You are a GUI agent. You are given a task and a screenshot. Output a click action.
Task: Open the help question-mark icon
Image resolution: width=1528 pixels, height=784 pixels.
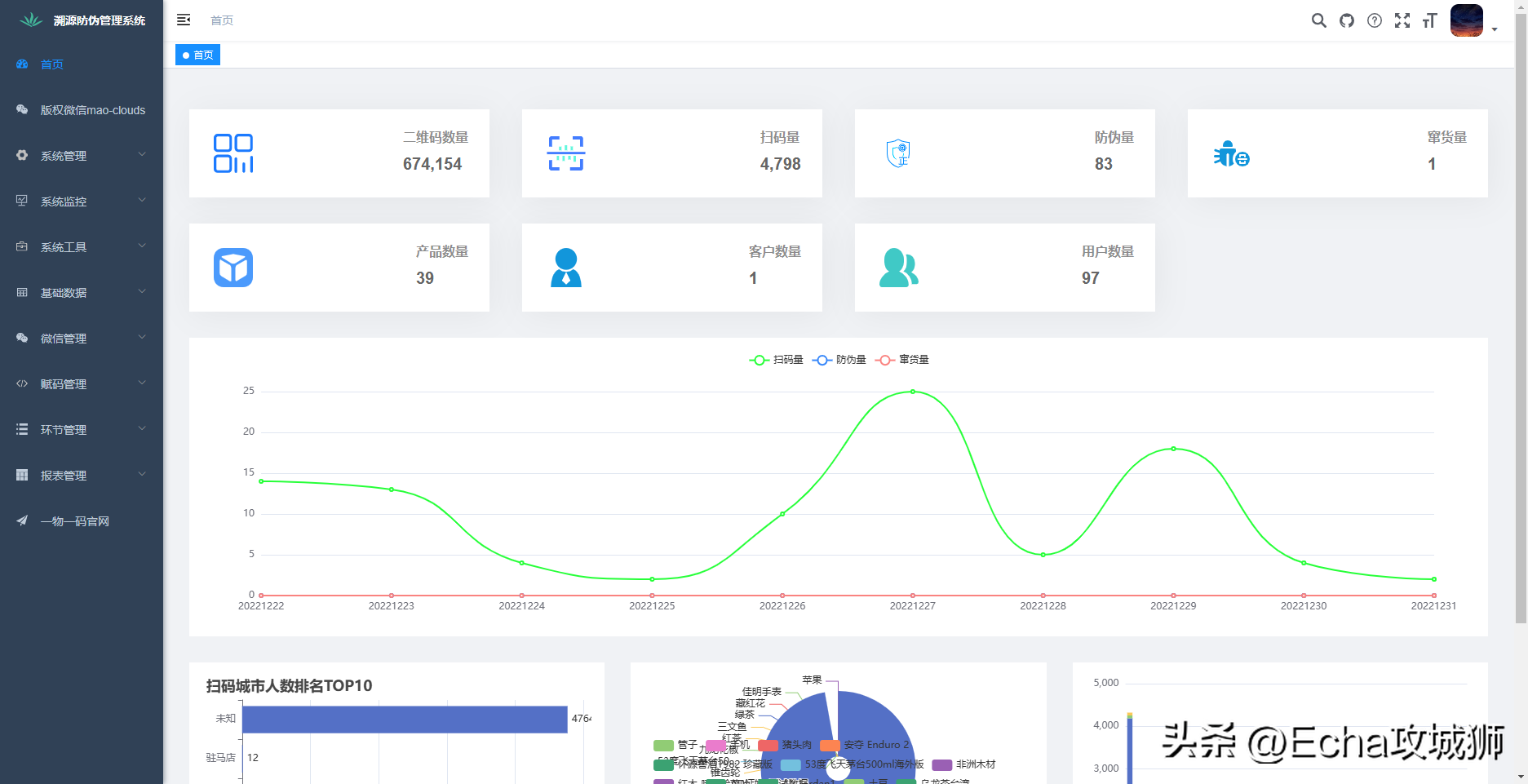tap(1375, 20)
